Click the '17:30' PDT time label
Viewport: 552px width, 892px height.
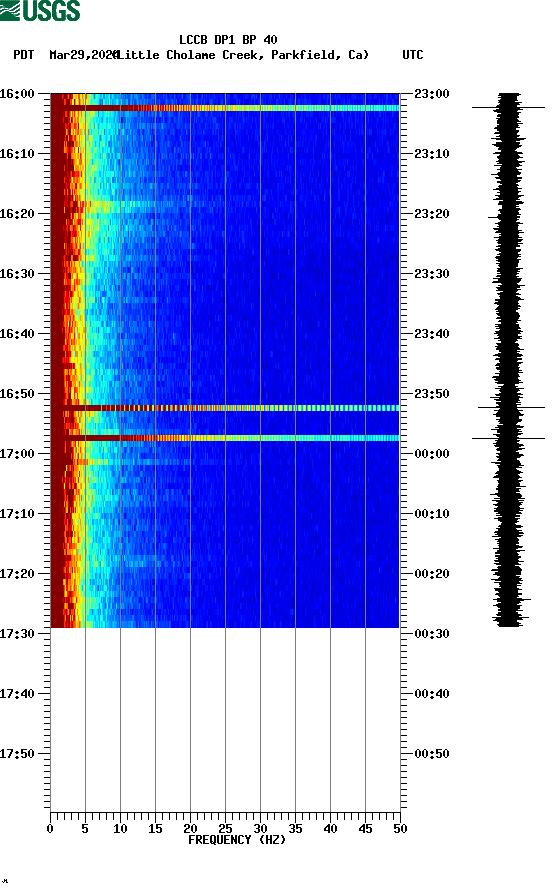[17, 634]
